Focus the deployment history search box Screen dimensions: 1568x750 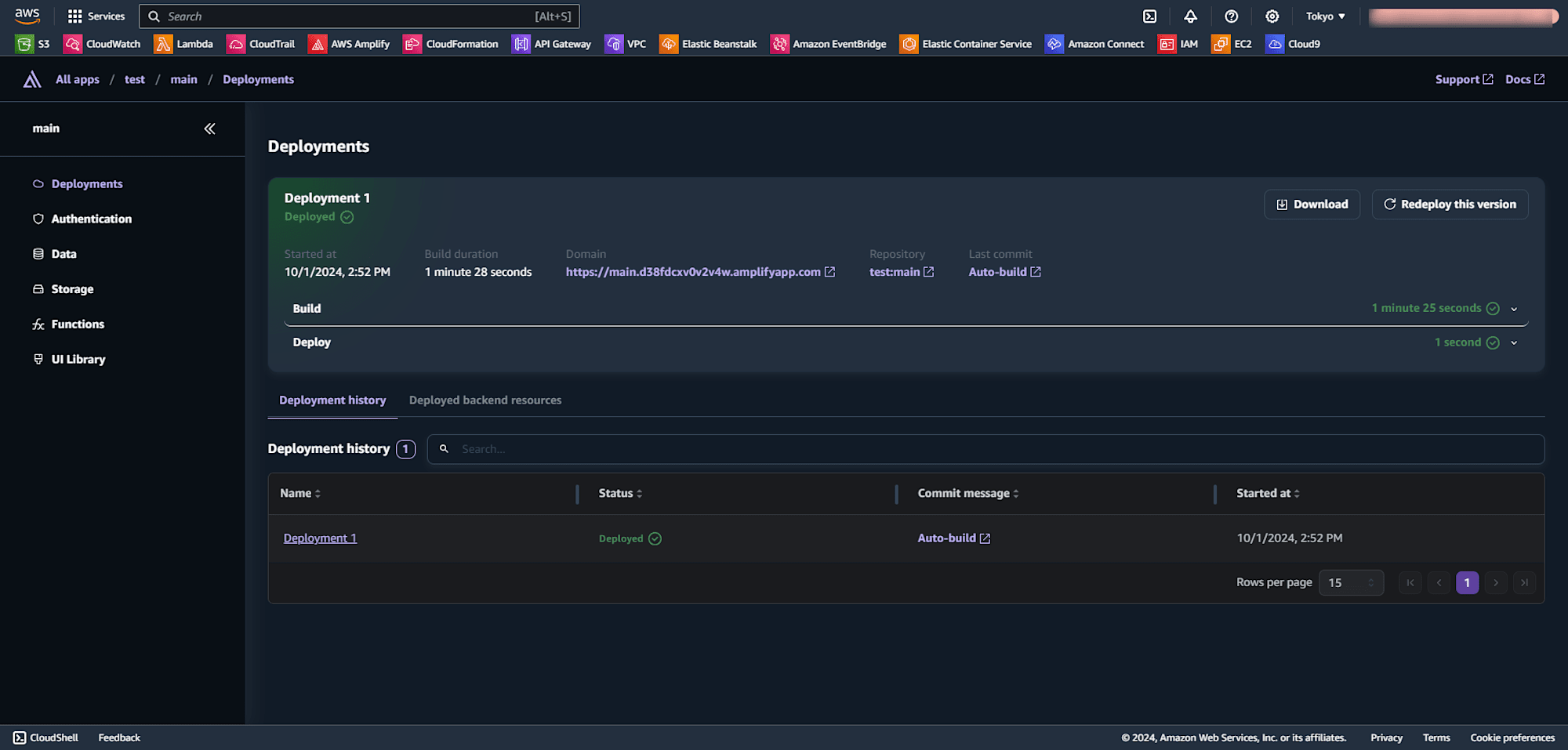click(x=985, y=449)
